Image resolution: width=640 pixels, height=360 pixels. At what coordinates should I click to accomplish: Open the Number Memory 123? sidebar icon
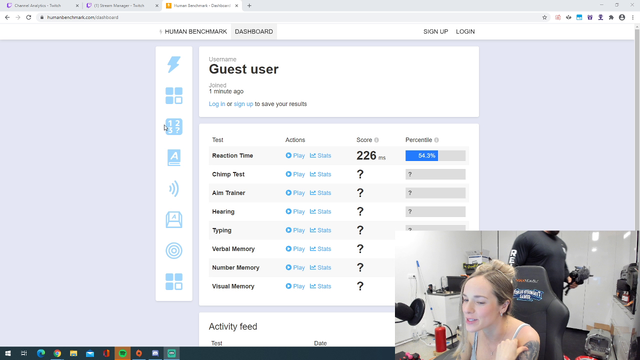click(174, 127)
